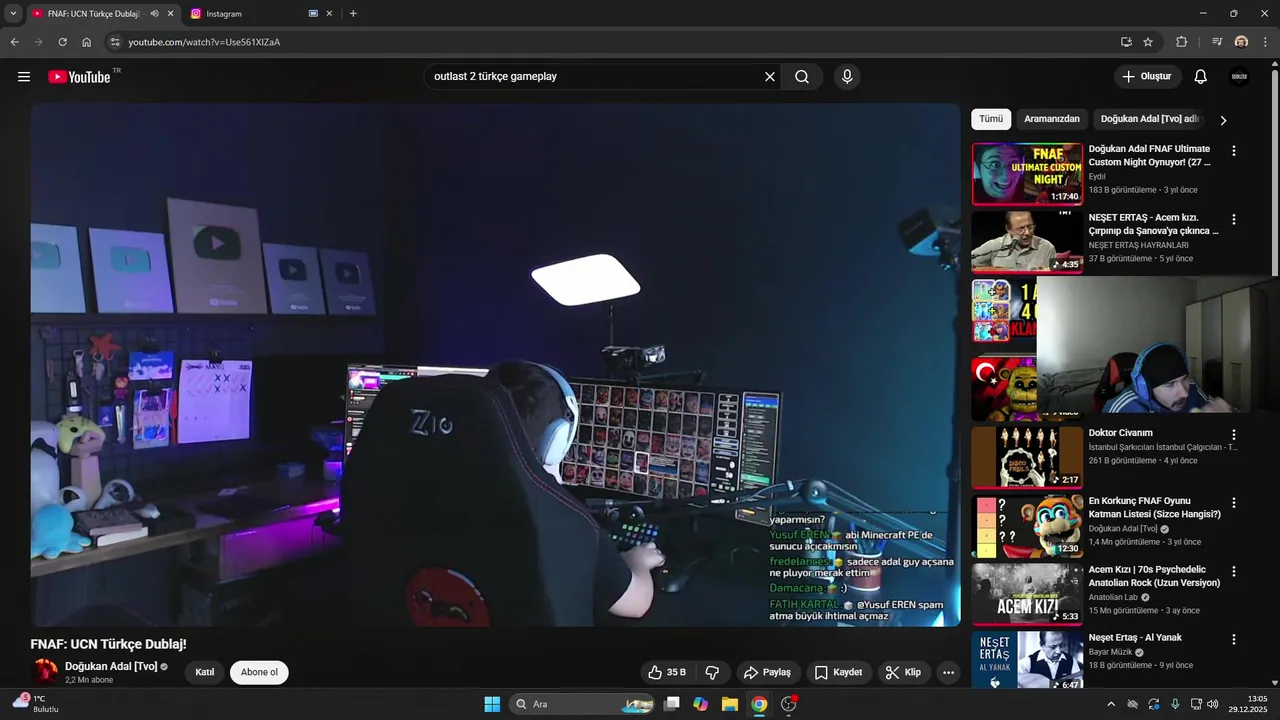This screenshot has height=720, width=1280.
Task: Subscribe with Abone ol button
Action: pyautogui.click(x=259, y=672)
